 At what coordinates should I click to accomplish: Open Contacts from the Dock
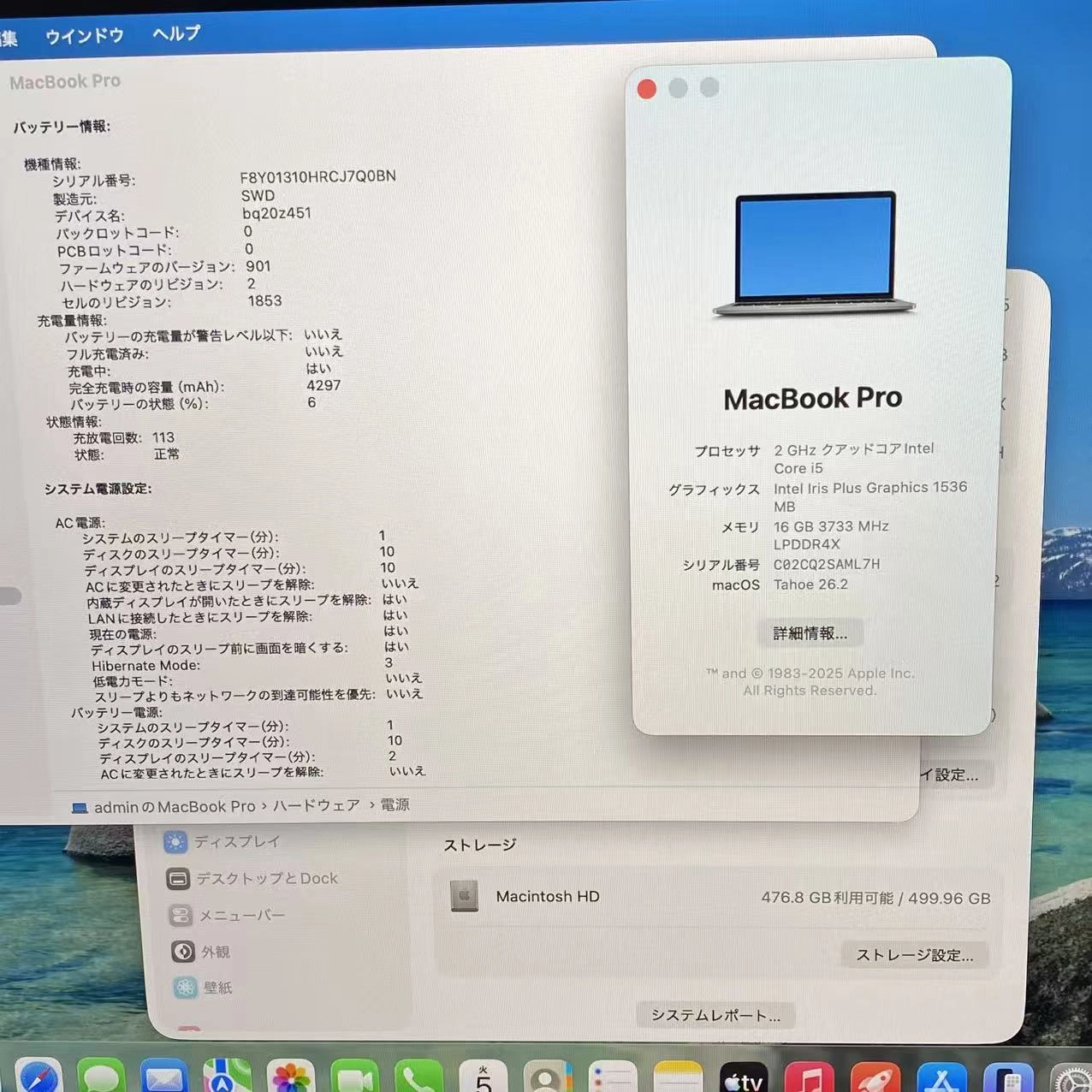[x=548, y=1077]
